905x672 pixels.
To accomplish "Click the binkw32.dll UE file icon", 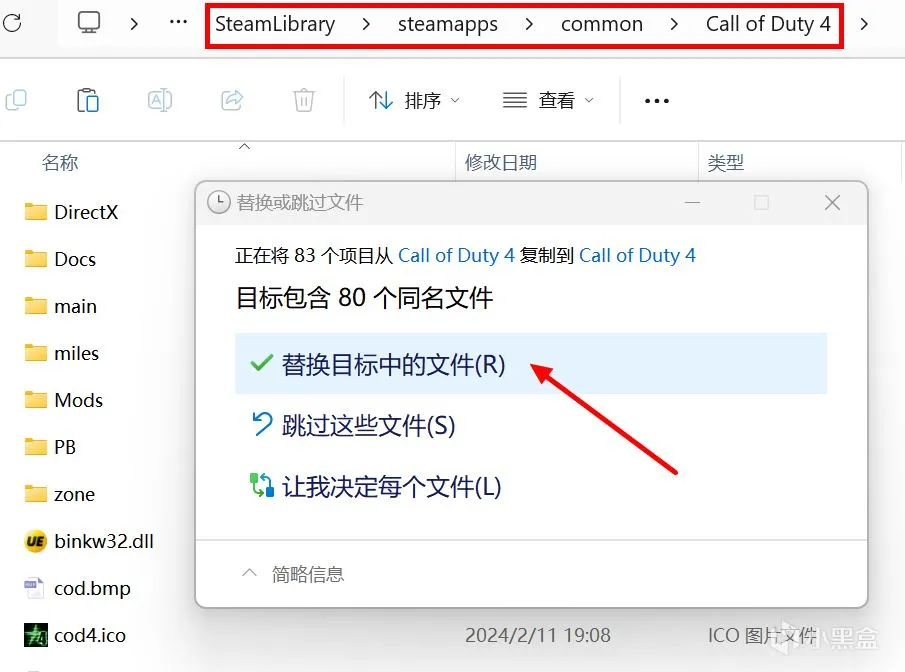I will (x=35, y=541).
